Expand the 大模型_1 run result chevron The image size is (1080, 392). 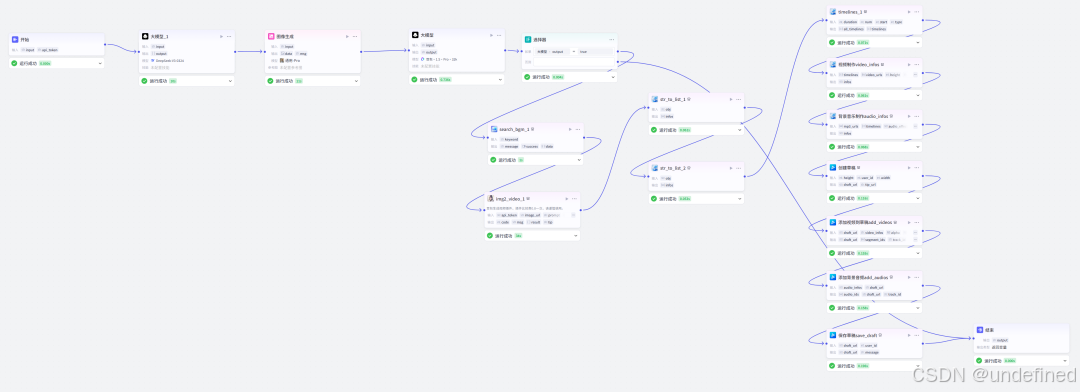pos(230,81)
